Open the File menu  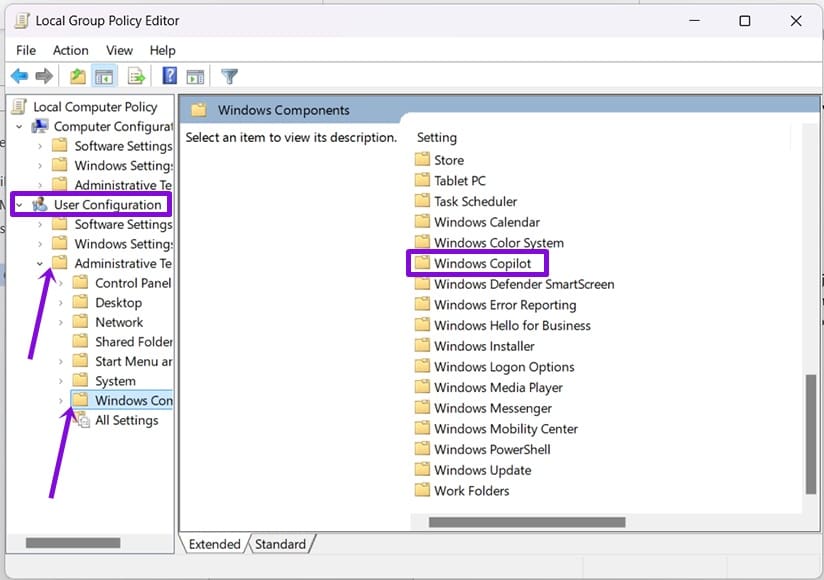click(26, 50)
